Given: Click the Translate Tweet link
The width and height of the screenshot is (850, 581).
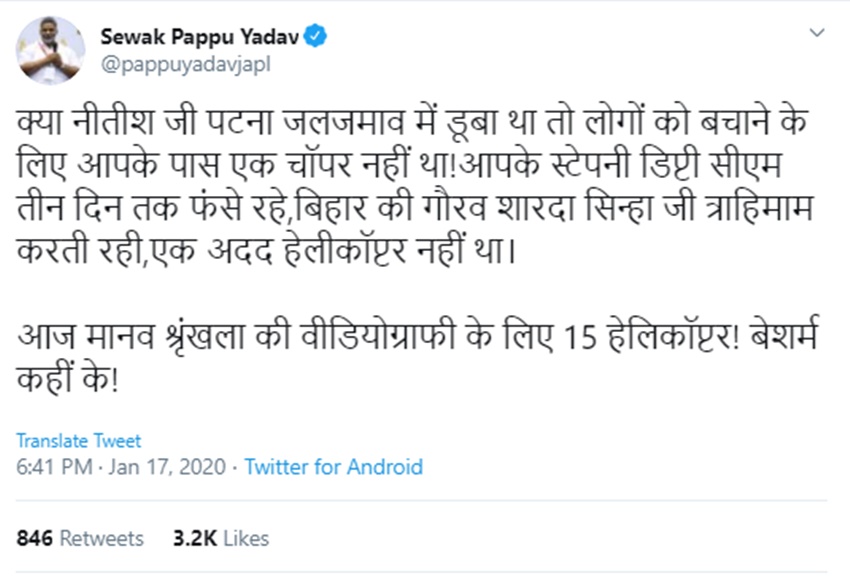Looking at the screenshot, I should [x=79, y=441].
